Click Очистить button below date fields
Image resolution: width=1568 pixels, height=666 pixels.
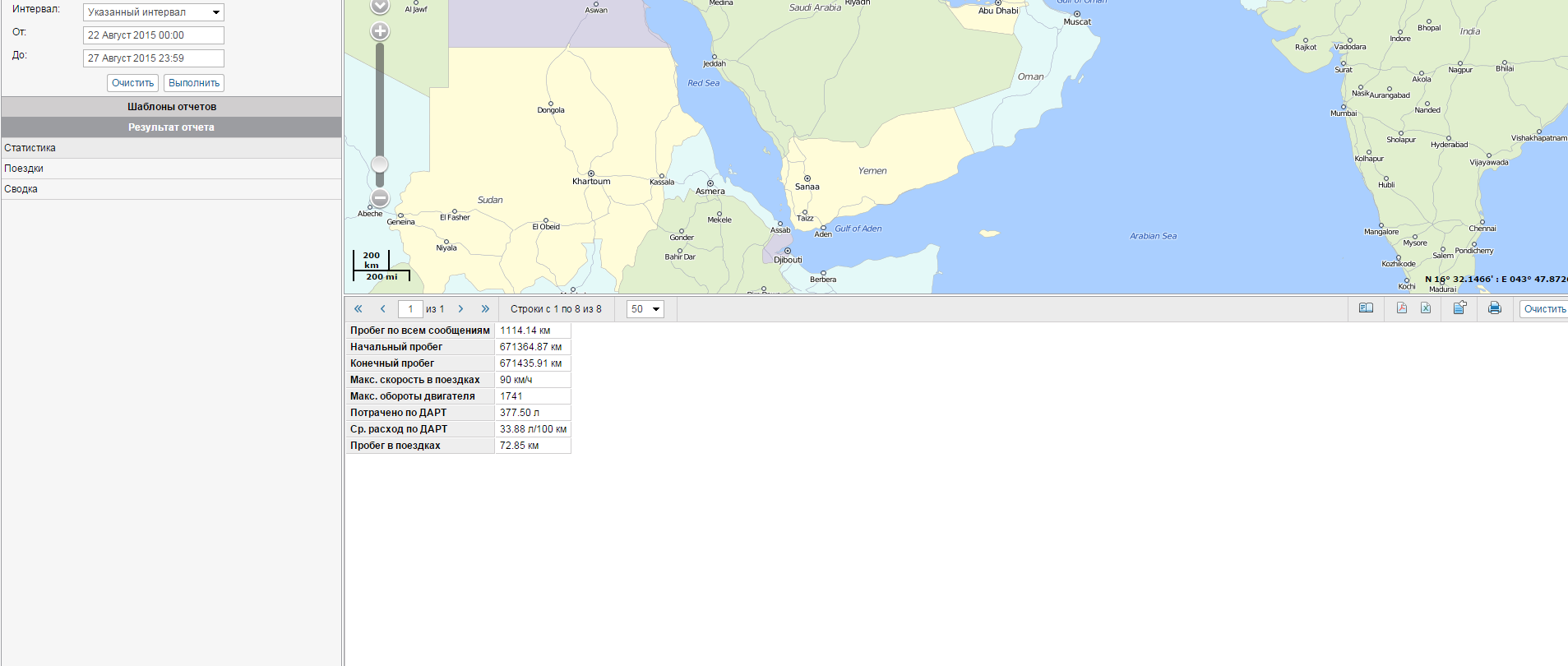(x=132, y=83)
